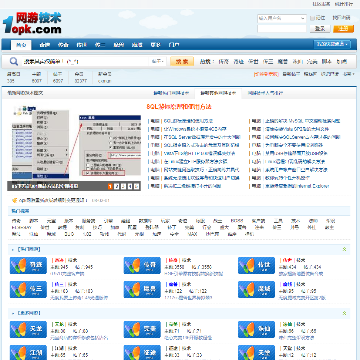Collapse first forum section with green icon

345,249
